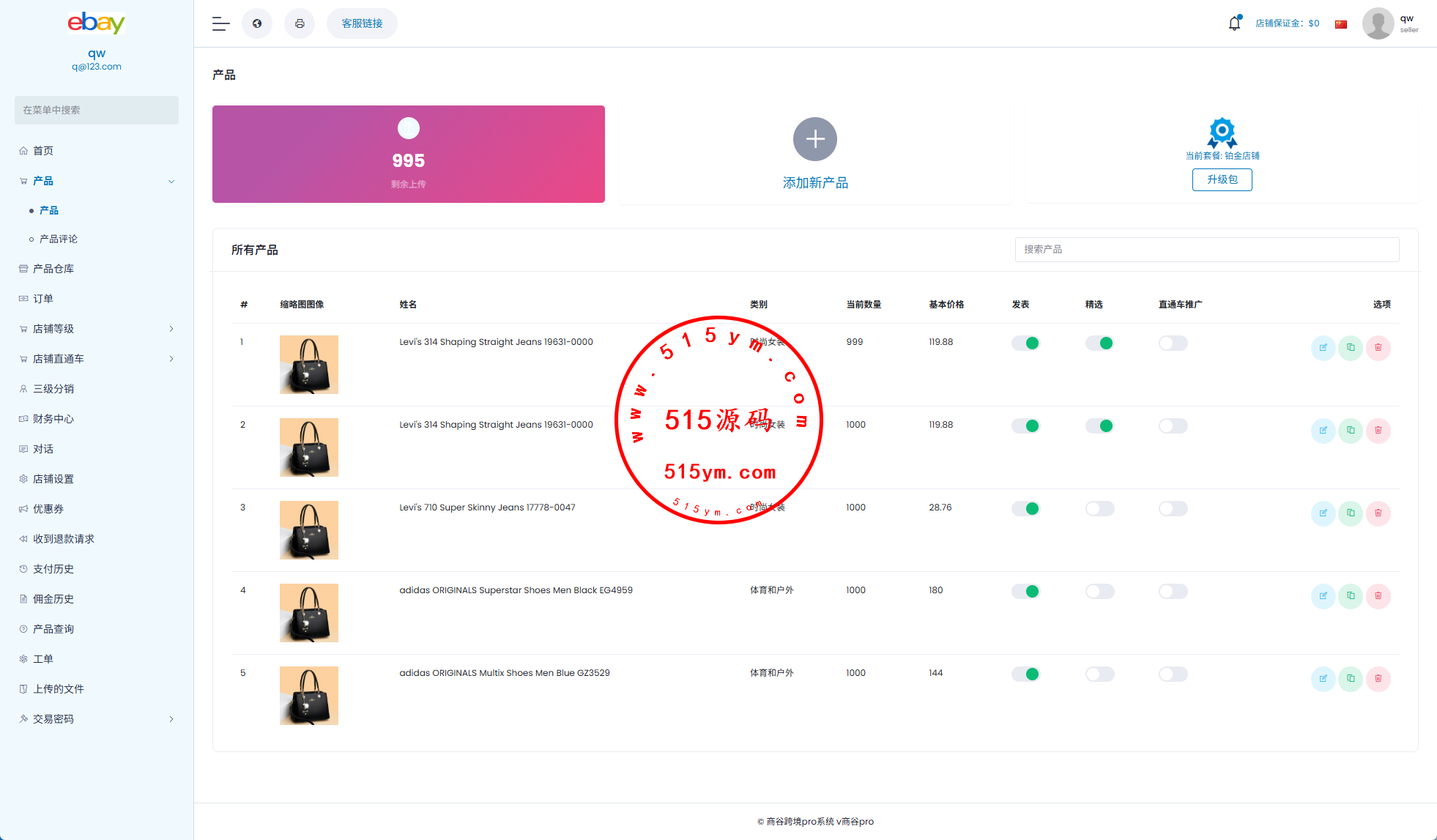Open 产品评论 submenu item
The image size is (1437, 840).
[59, 239]
